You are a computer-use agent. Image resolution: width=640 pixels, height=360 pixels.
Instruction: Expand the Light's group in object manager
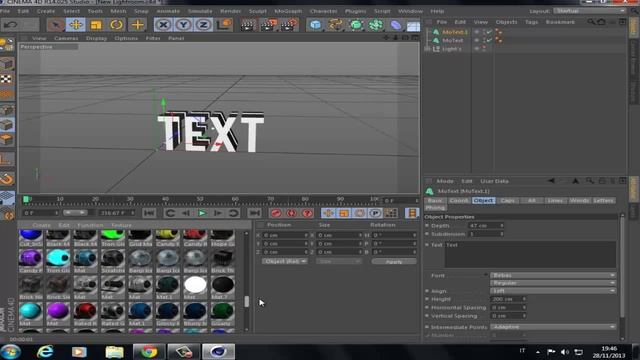point(428,49)
